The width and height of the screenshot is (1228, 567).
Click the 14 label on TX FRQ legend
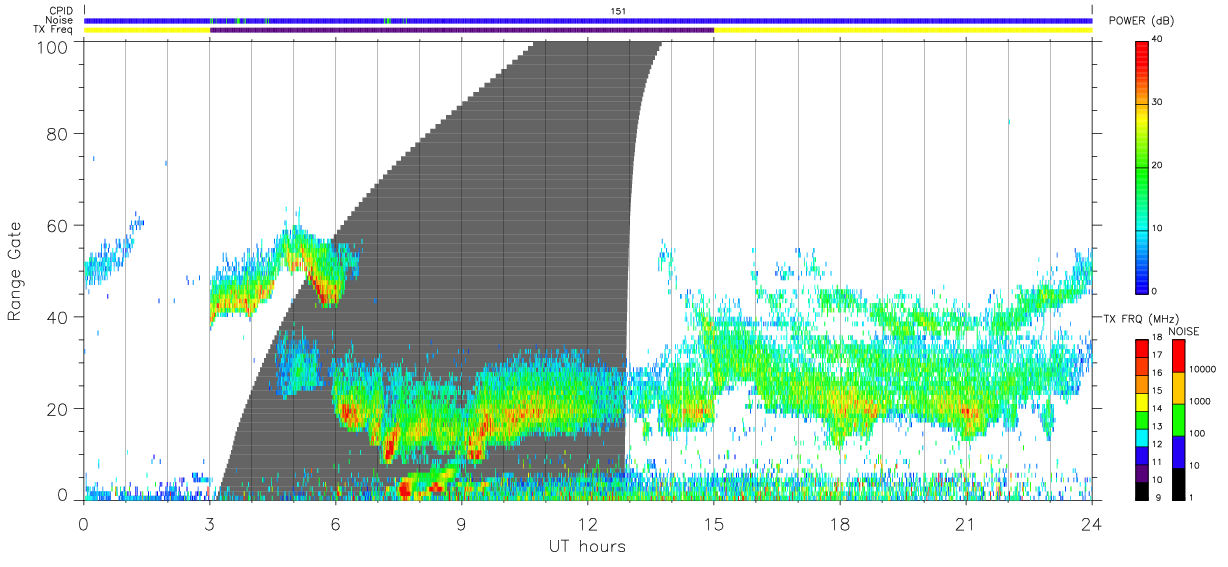(1156, 409)
